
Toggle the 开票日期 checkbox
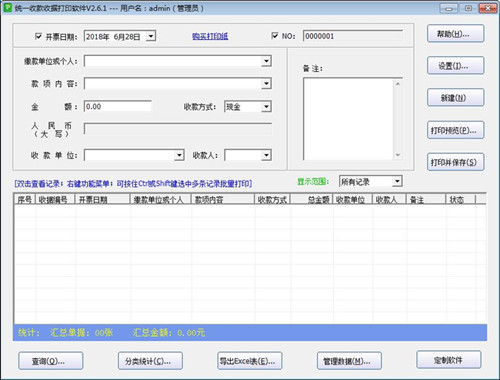pyautogui.click(x=38, y=36)
